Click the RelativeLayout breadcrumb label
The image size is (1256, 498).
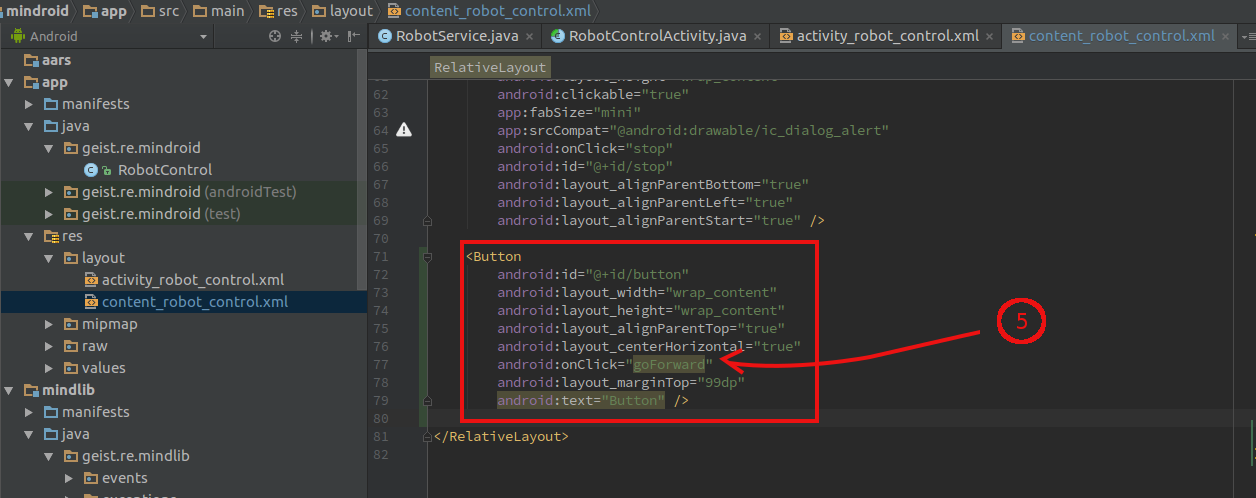(490, 68)
